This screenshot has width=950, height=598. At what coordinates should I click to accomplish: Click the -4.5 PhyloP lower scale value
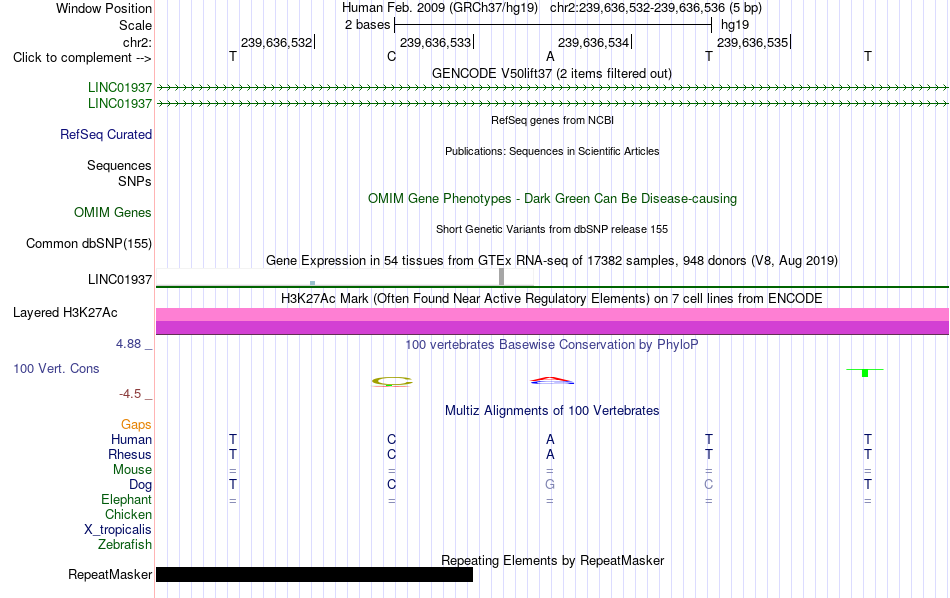coord(130,394)
